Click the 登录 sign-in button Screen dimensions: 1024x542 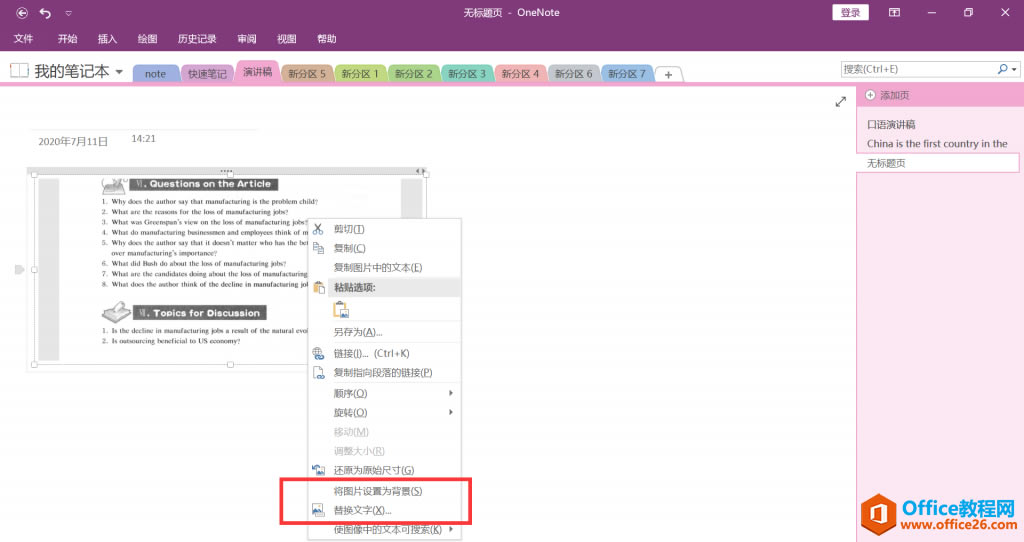850,12
